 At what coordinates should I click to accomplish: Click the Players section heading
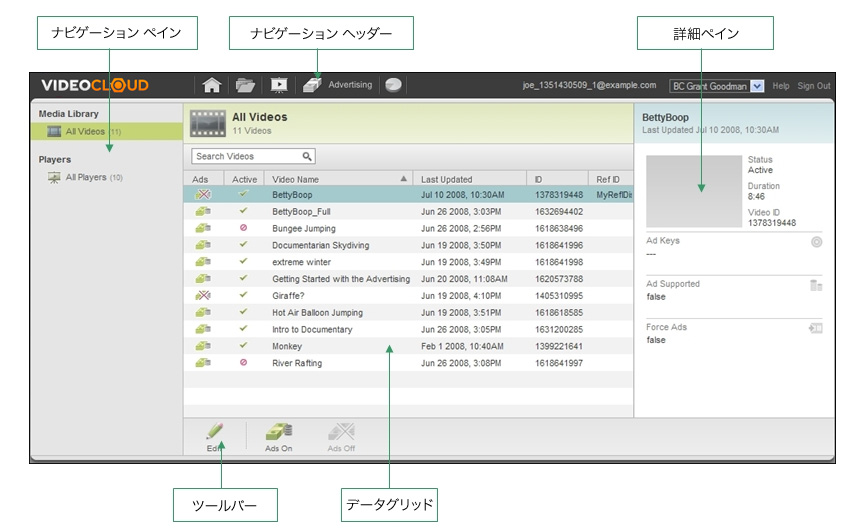[55, 160]
